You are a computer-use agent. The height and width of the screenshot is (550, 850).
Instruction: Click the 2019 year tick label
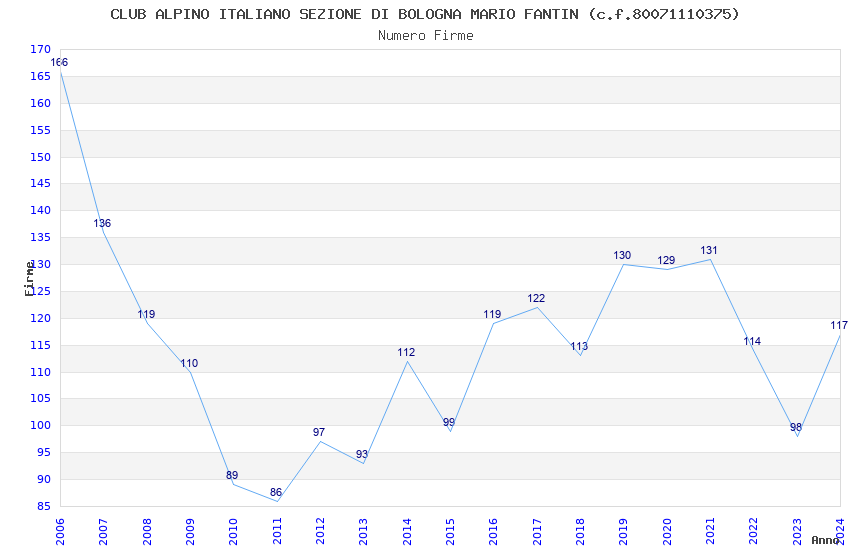click(x=623, y=532)
